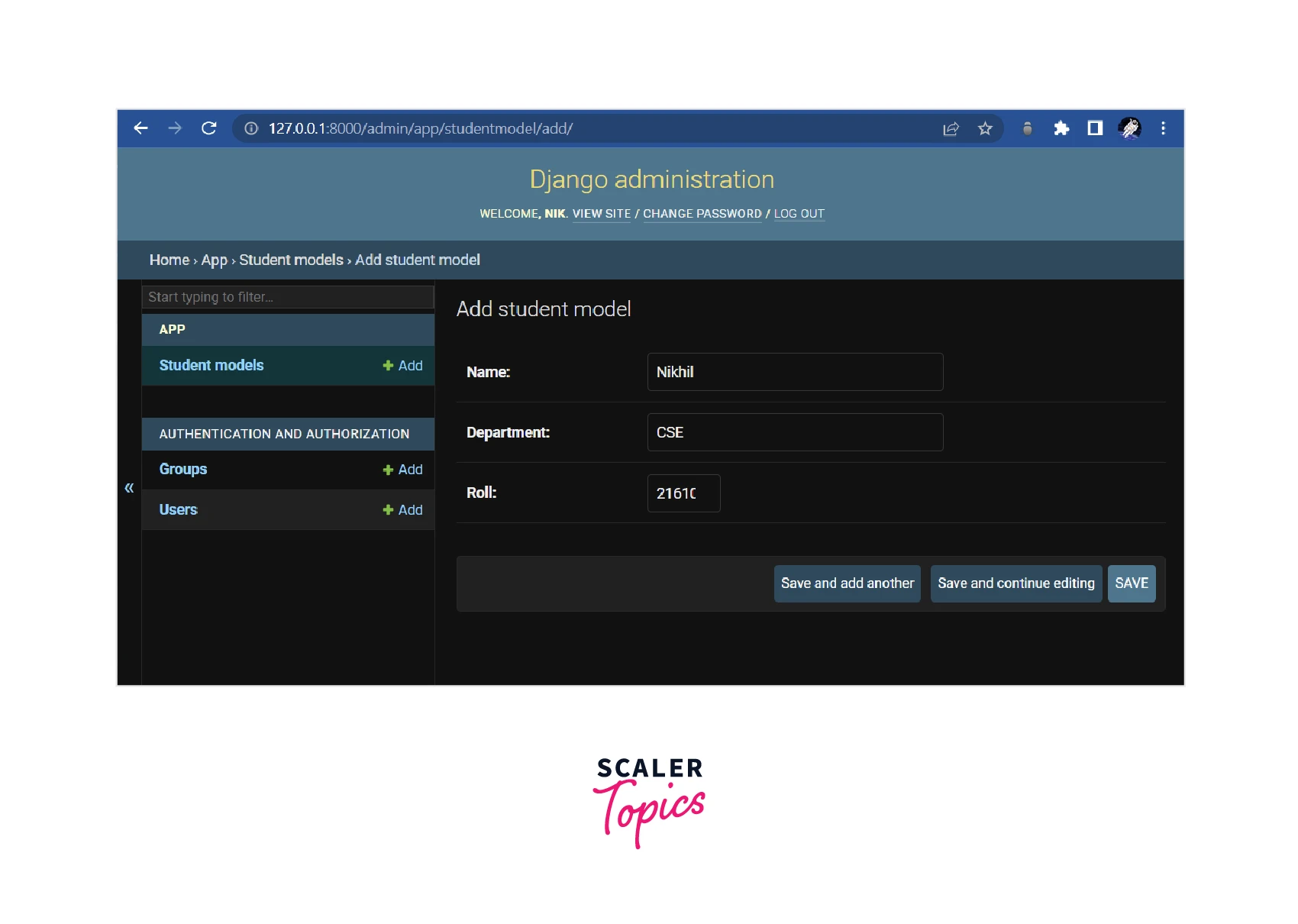Click the Student models breadcrumb
This screenshot has width=1298, height=924.
[291, 260]
